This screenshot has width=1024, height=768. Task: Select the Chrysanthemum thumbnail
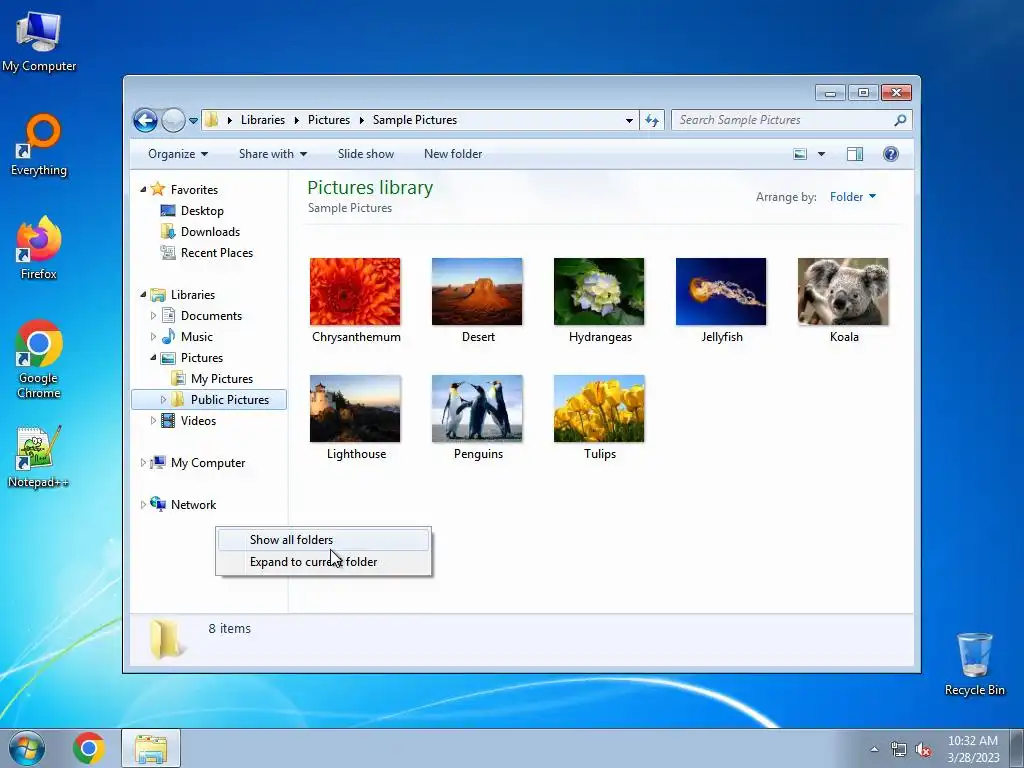(x=355, y=291)
